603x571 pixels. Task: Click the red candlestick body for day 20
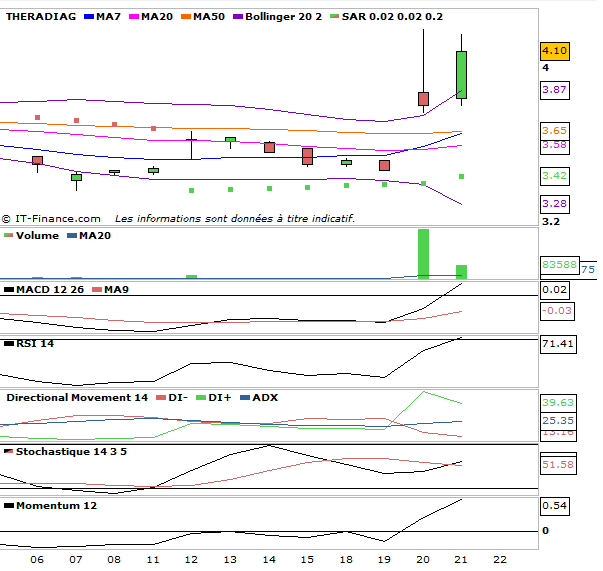click(x=423, y=99)
